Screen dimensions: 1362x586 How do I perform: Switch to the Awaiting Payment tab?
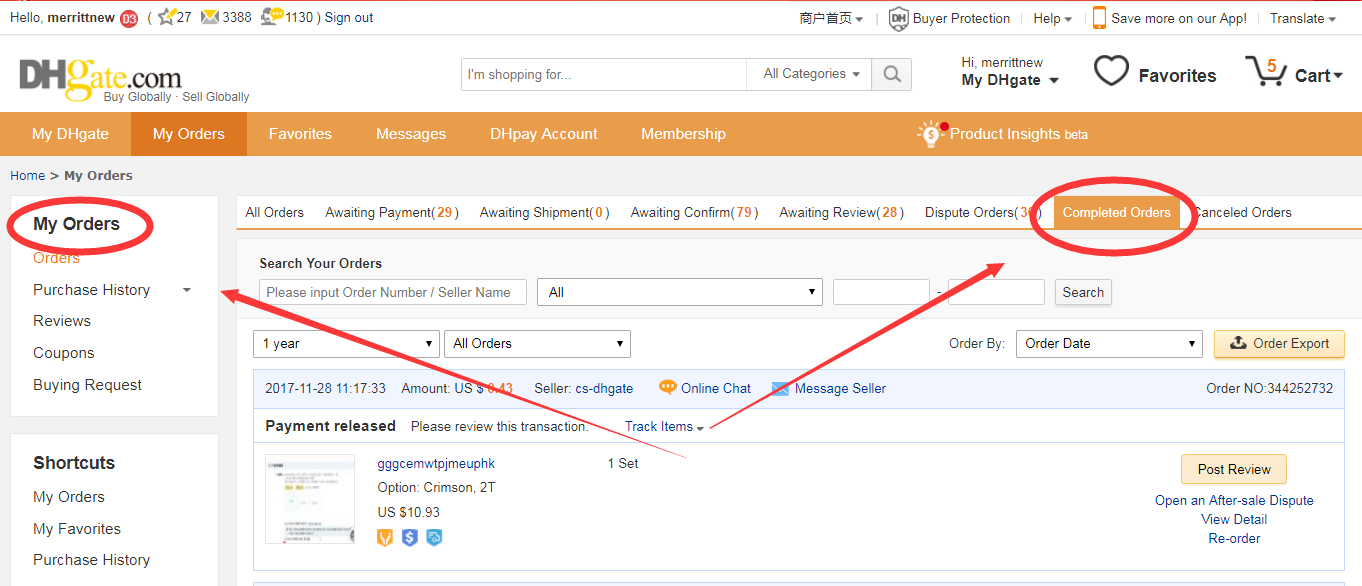(x=392, y=212)
